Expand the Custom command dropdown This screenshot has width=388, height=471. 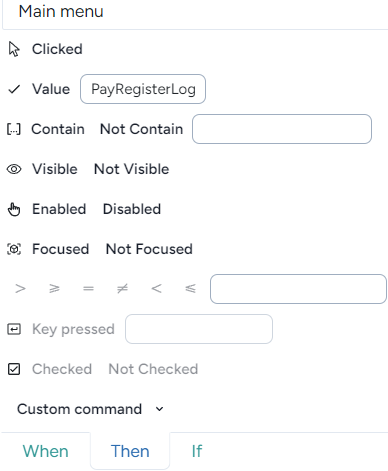(90, 409)
